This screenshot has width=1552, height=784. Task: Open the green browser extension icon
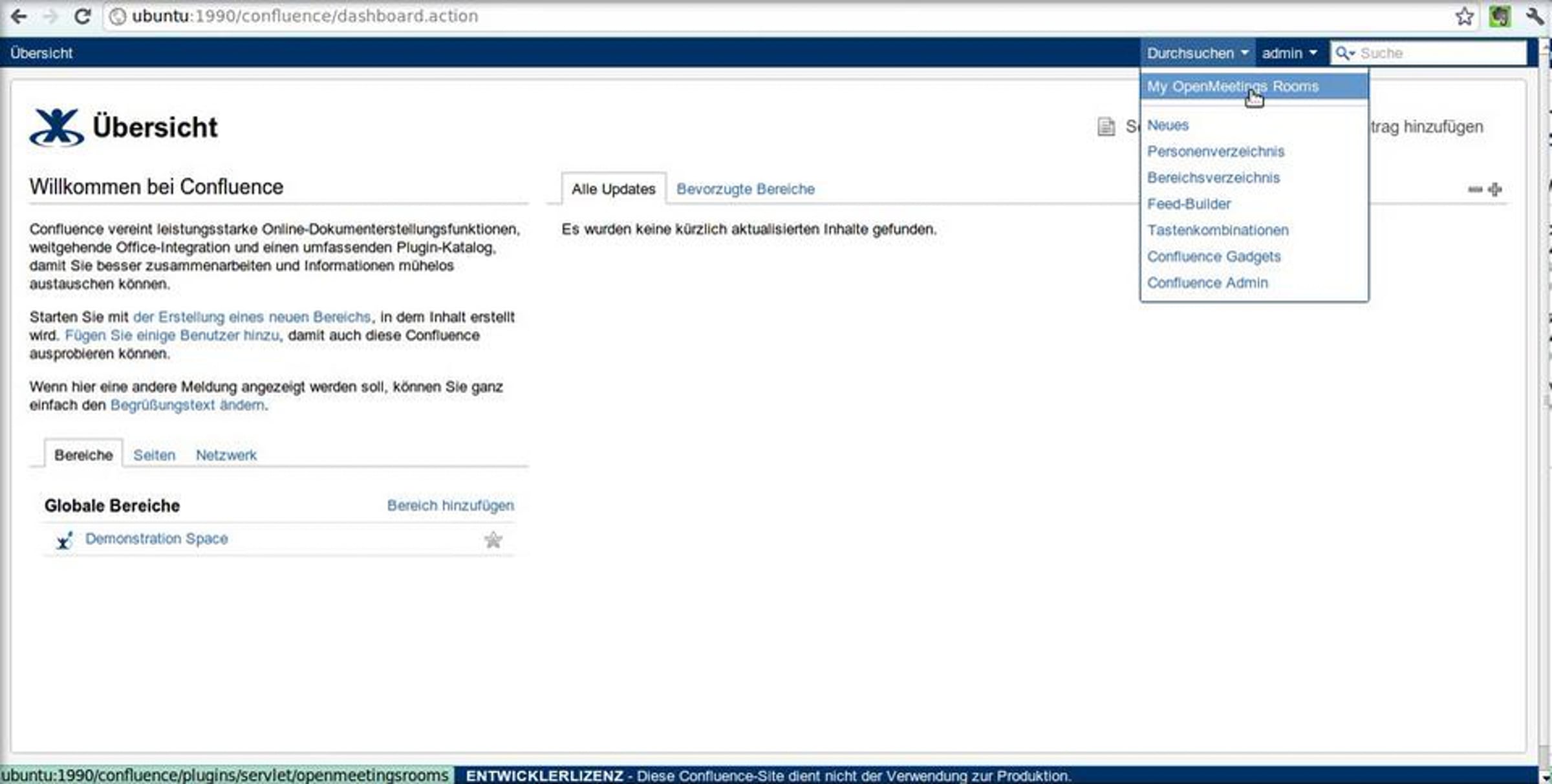(1500, 16)
